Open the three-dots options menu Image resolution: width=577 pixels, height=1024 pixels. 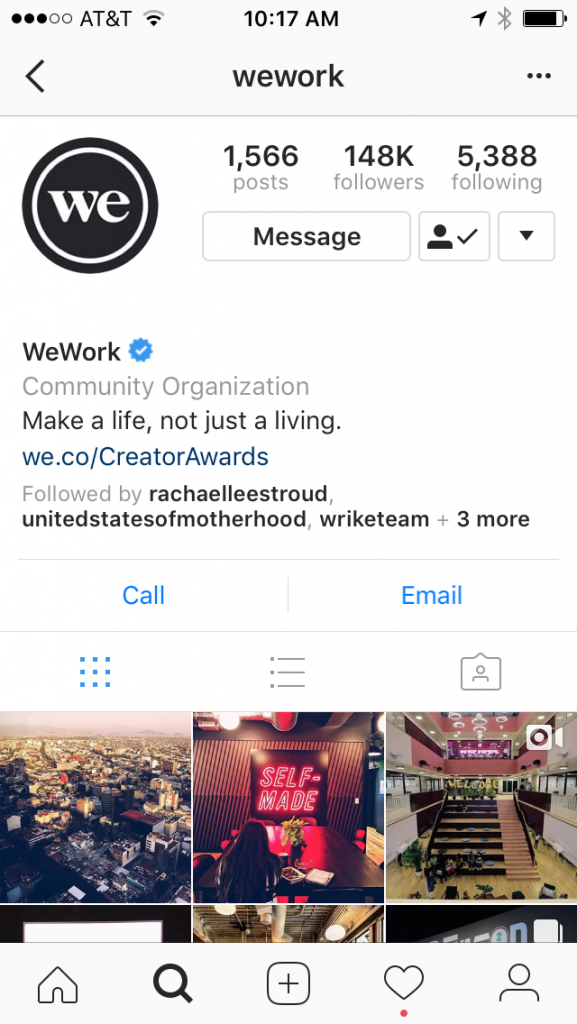(x=538, y=76)
